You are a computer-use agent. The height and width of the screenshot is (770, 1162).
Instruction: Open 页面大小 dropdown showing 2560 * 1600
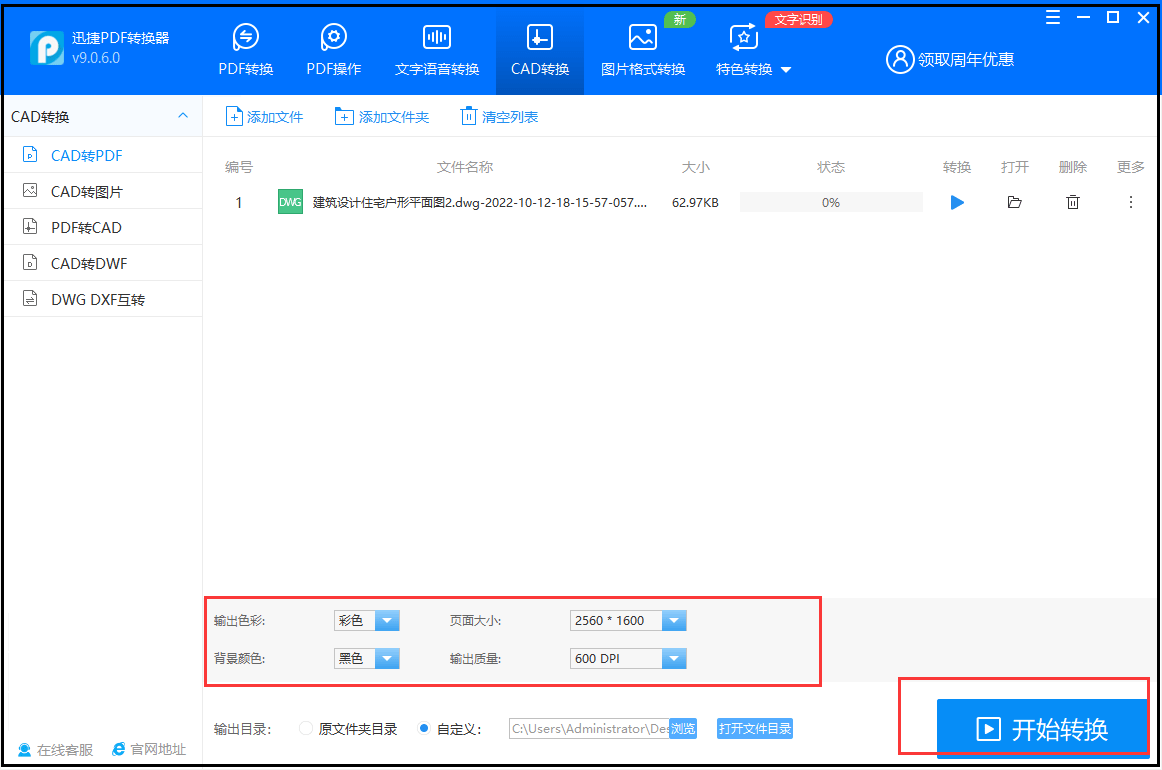[x=628, y=620]
